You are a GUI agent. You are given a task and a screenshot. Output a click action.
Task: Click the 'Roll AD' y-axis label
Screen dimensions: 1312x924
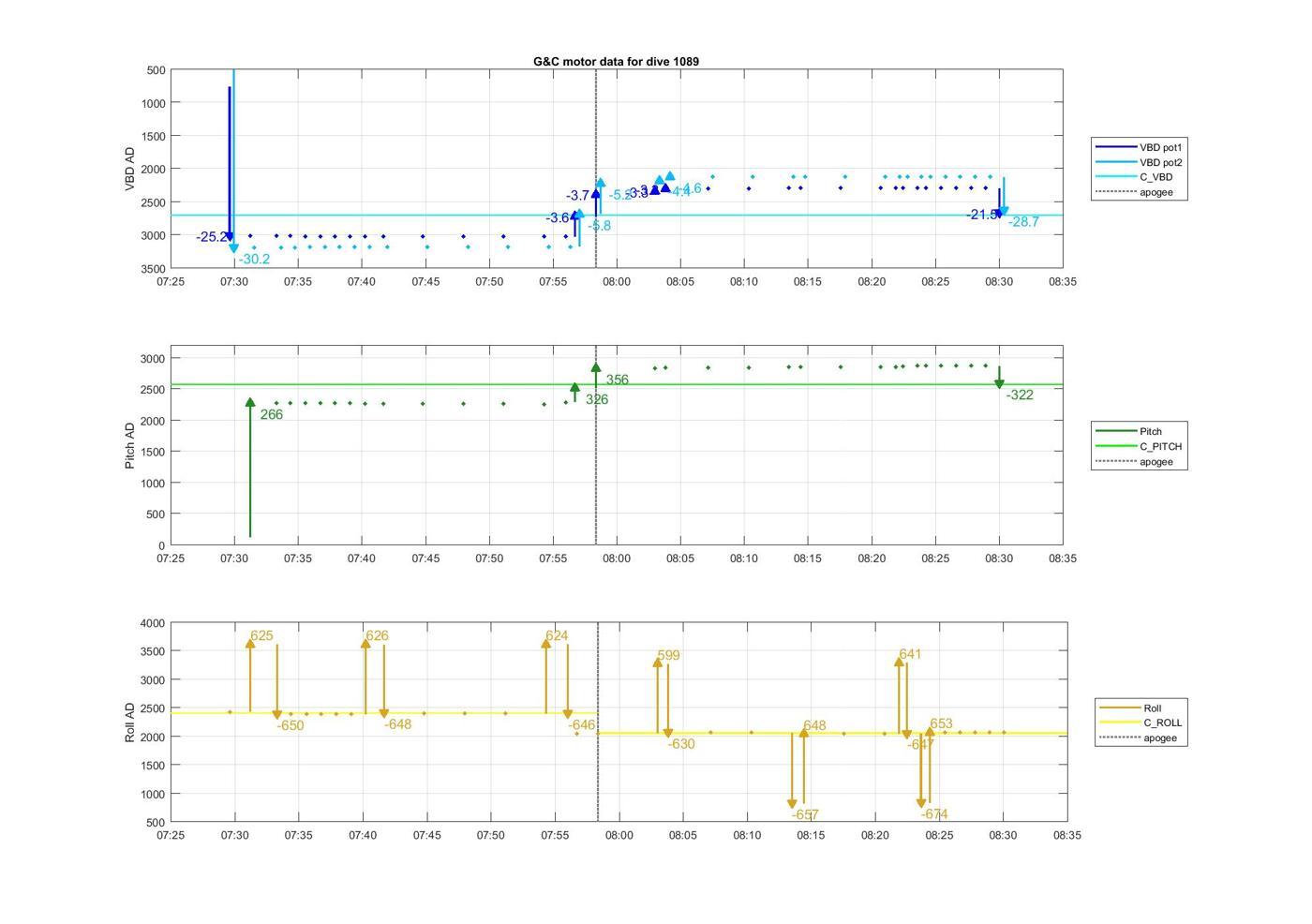point(130,722)
